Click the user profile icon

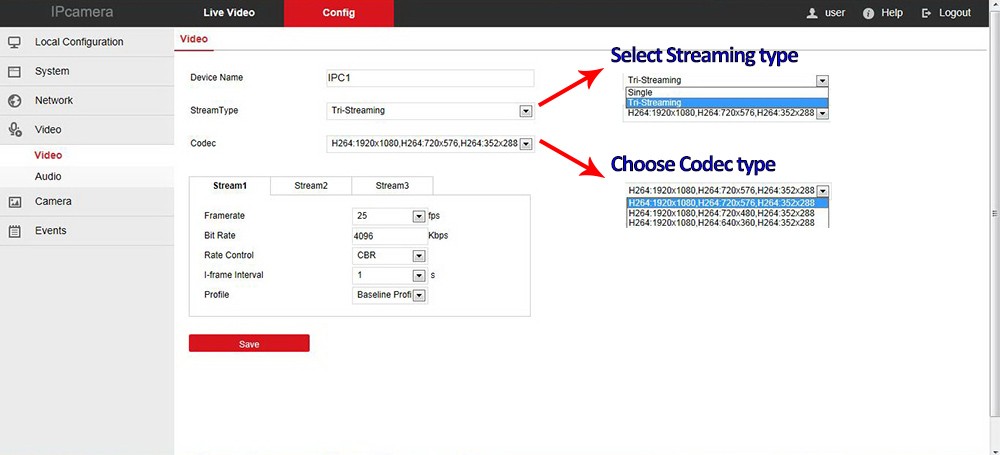click(812, 13)
